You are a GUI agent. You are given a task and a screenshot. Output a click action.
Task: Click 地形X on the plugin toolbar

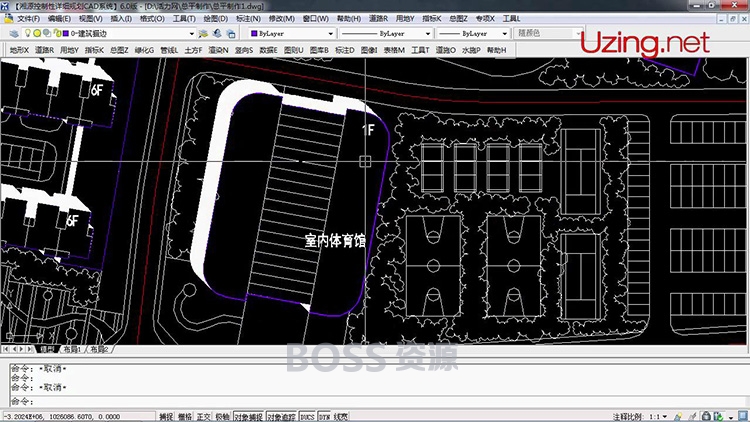coord(19,50)
